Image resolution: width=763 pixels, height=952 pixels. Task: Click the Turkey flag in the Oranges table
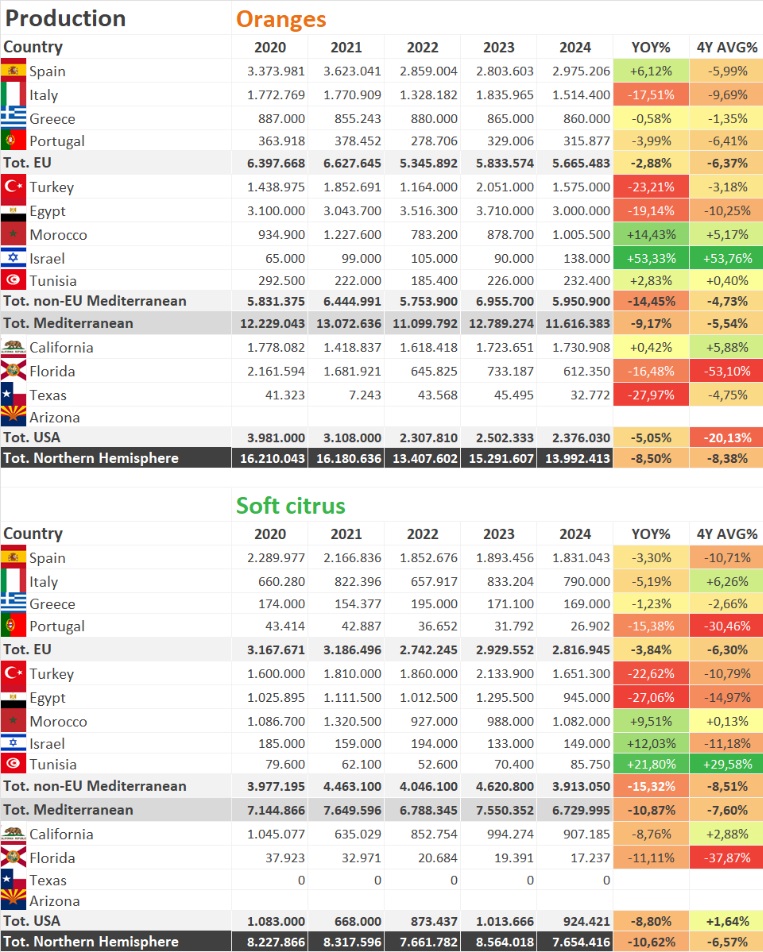click(x=13, y=187)
